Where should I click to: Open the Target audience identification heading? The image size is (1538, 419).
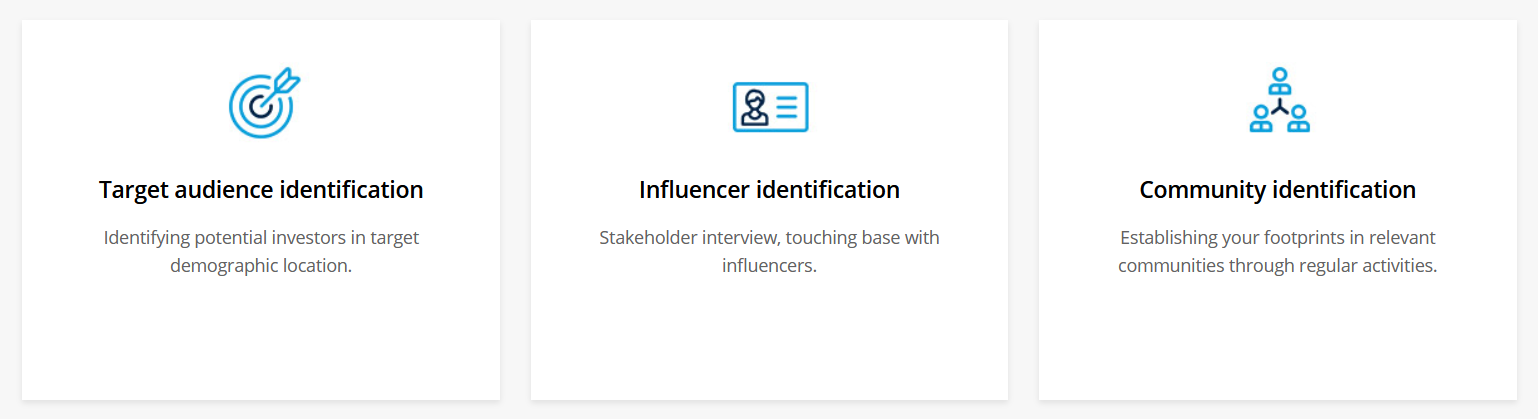click(261, 189)
